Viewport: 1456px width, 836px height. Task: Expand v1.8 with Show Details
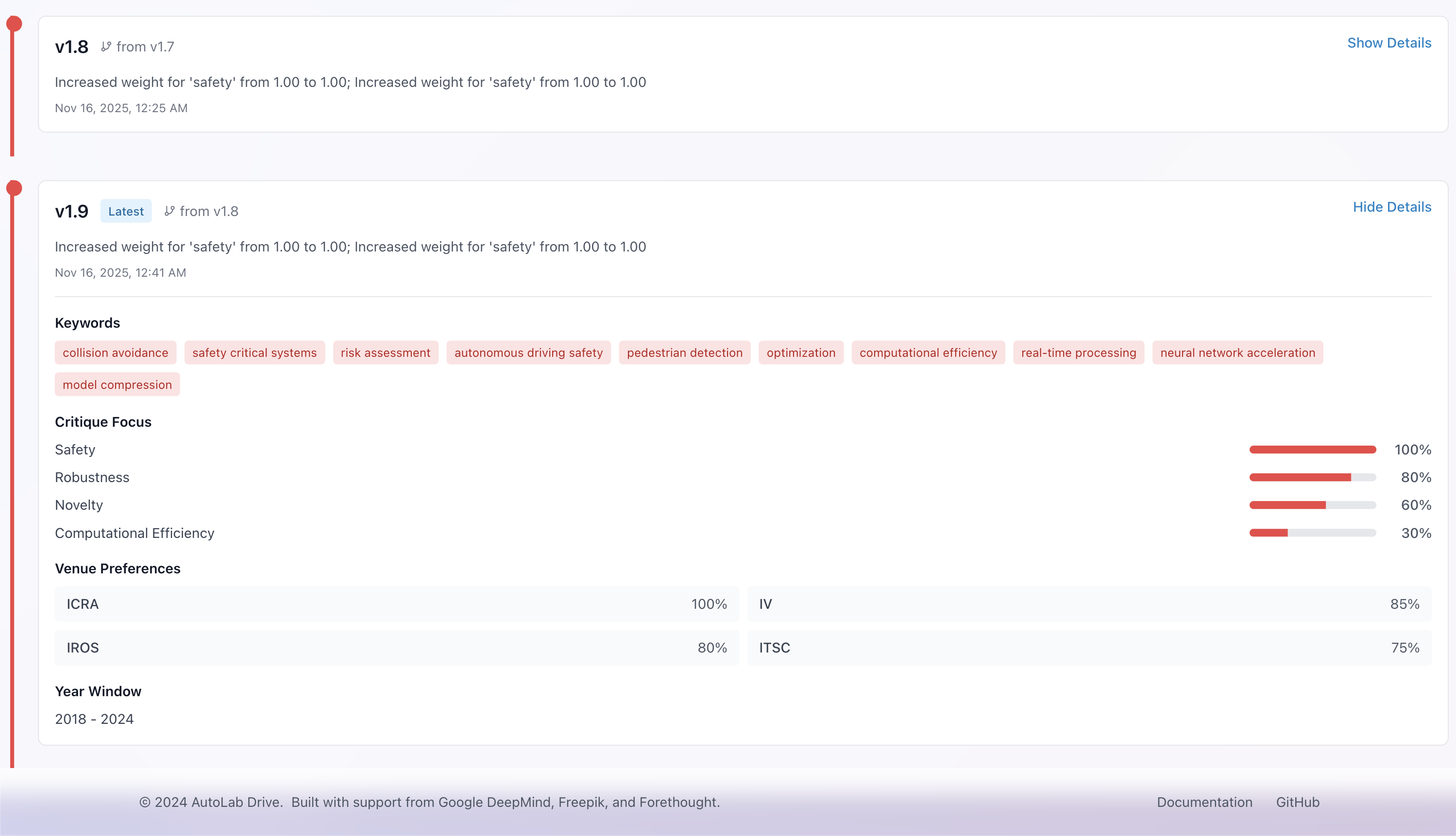pos(1389,43)
